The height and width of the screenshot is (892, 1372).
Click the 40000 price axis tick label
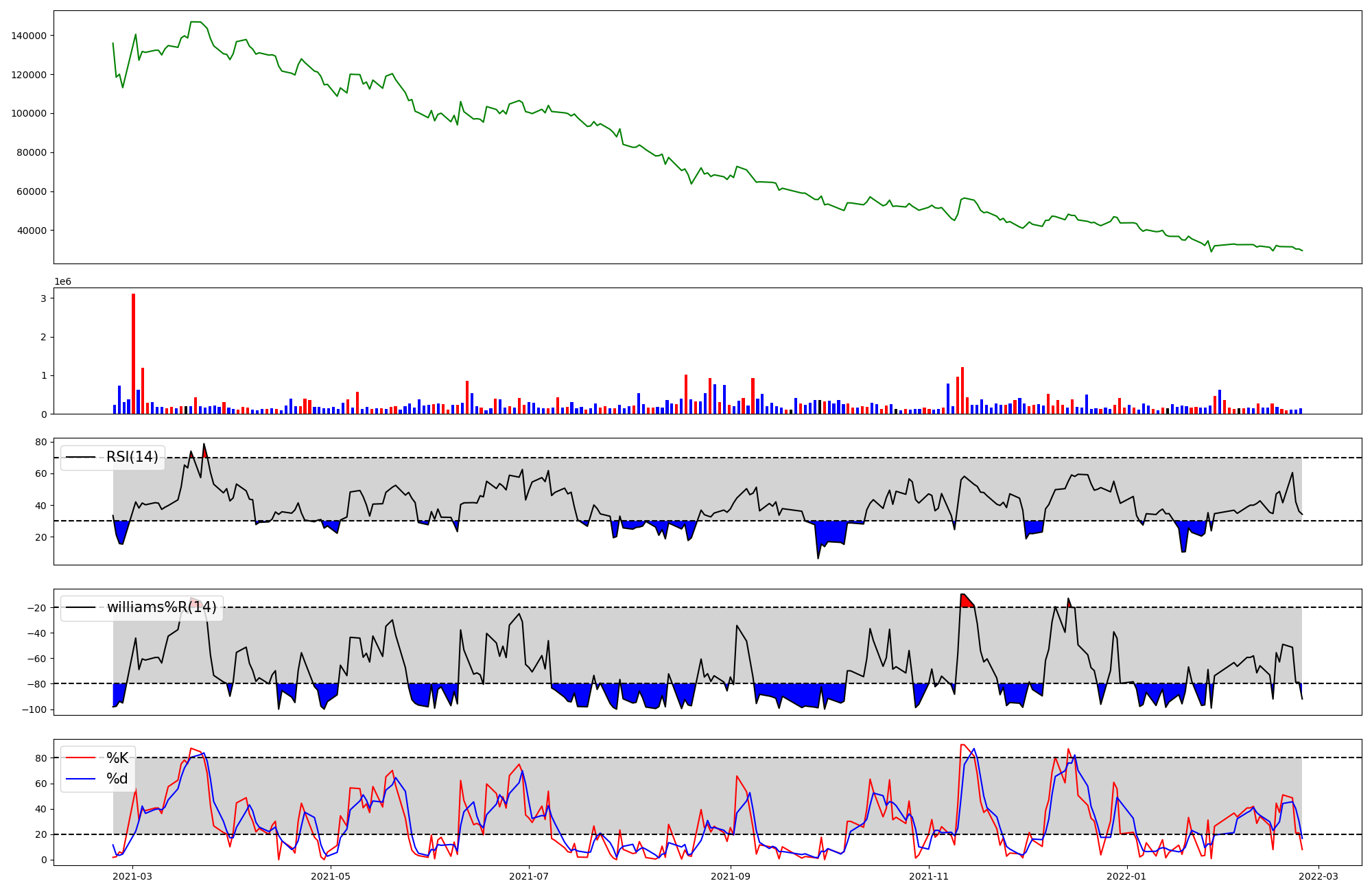pyautogui.click(x=32, y=231)
